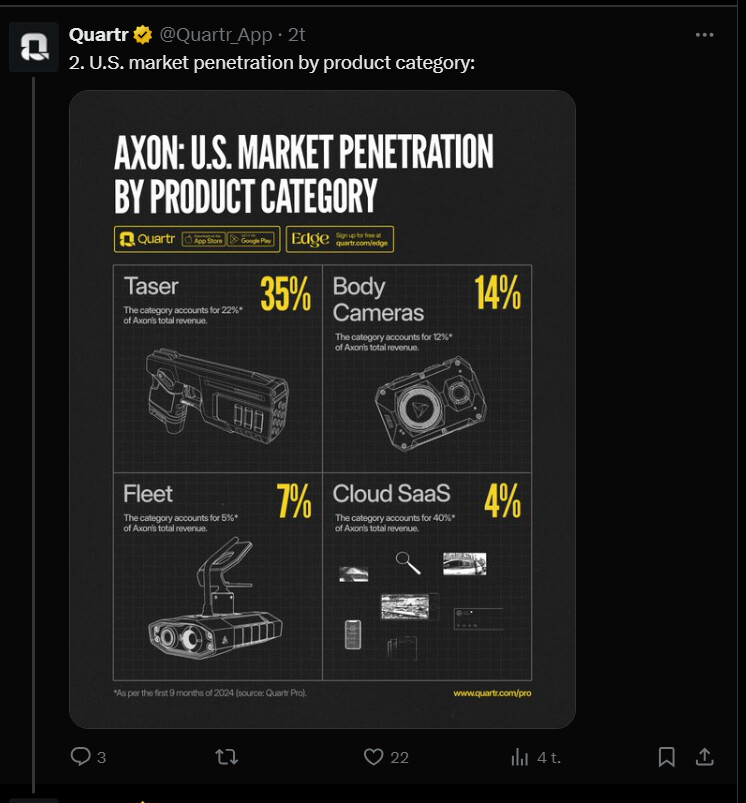Image resolution: width=746 pixels, height=803 pixels.
Task: Open the tweet view analytics icon
Action: pyautogui.click(x=520, y=757)
